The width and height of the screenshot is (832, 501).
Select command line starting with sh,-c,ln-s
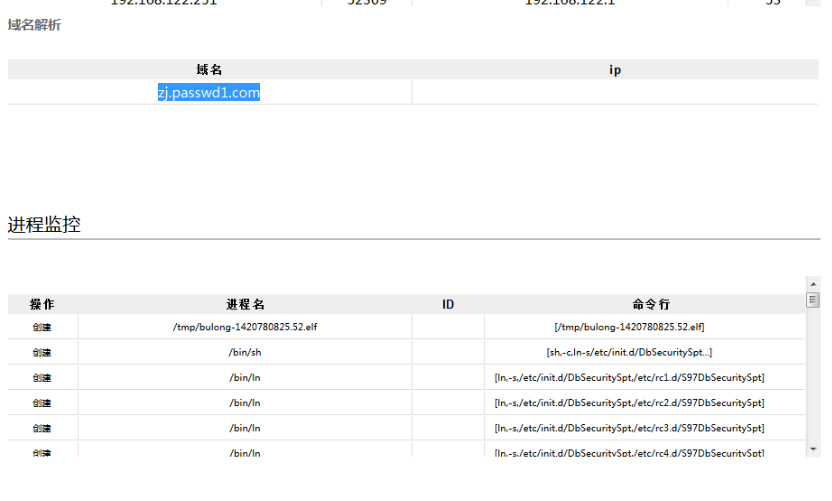[x=629, y=352]
